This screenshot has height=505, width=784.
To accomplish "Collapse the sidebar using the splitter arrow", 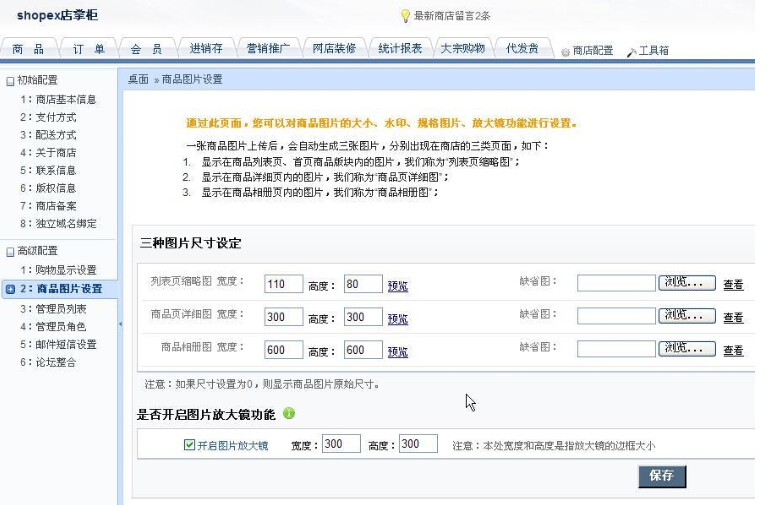I will click(x=120, y=324).
